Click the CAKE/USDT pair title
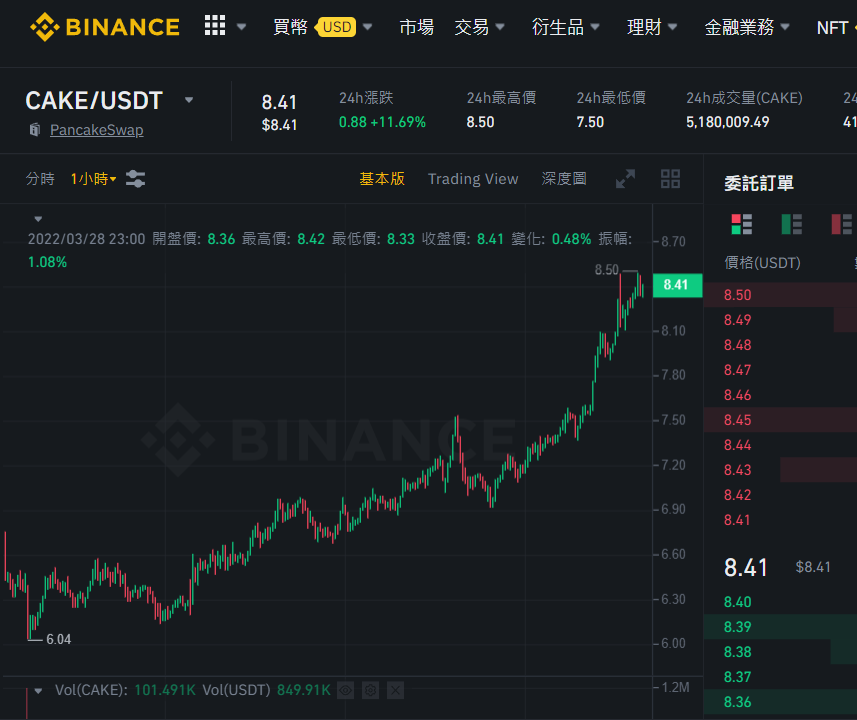Image resolution: width=857 pixels, height=720 pixels. [x=94, y=101]
